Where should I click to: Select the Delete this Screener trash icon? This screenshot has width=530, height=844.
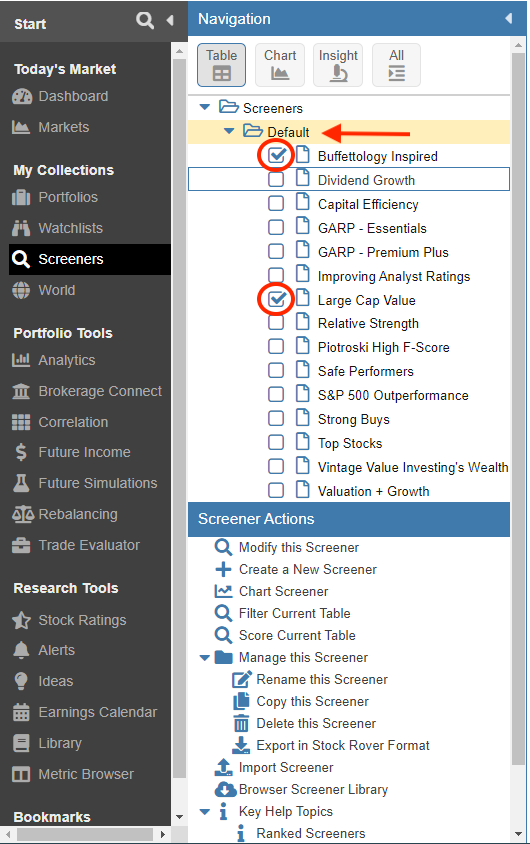(x=242, y=723)
